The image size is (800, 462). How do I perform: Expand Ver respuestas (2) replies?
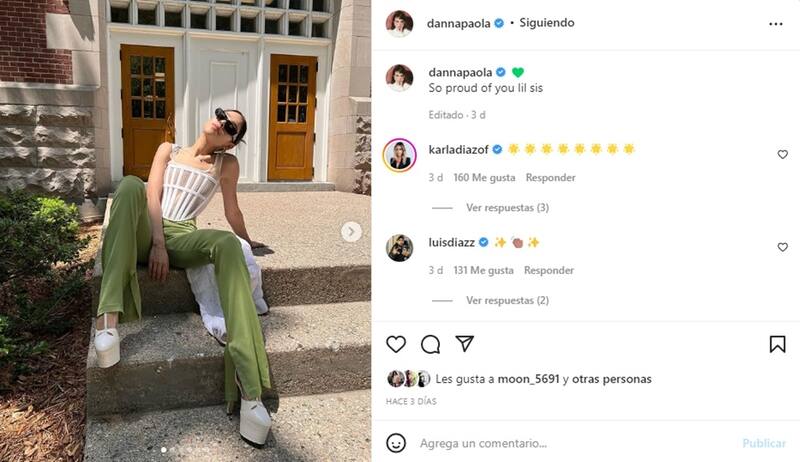(507, 300)
